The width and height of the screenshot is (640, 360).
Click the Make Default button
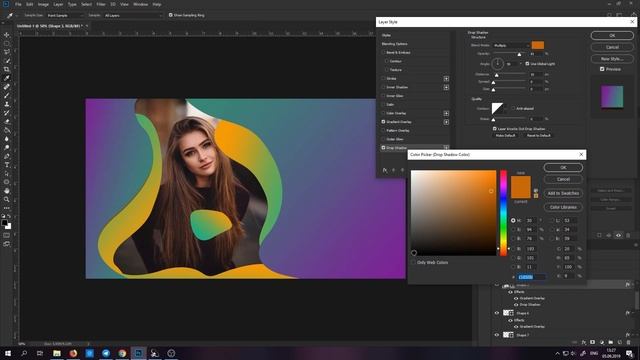[x=505, y=136]
